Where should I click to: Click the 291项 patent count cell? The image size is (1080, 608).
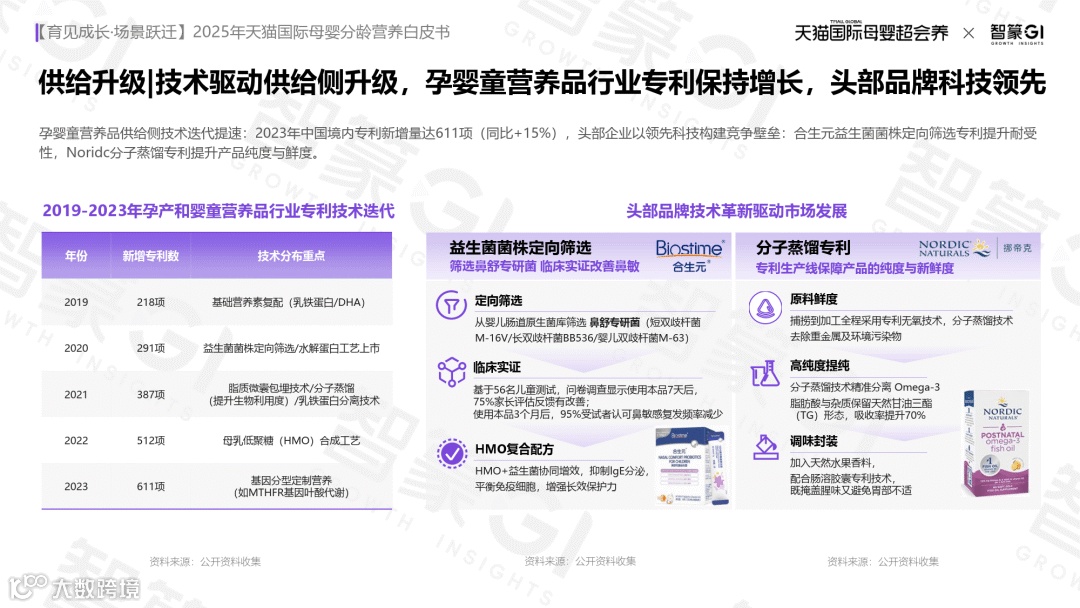click(x=150, y=348)
